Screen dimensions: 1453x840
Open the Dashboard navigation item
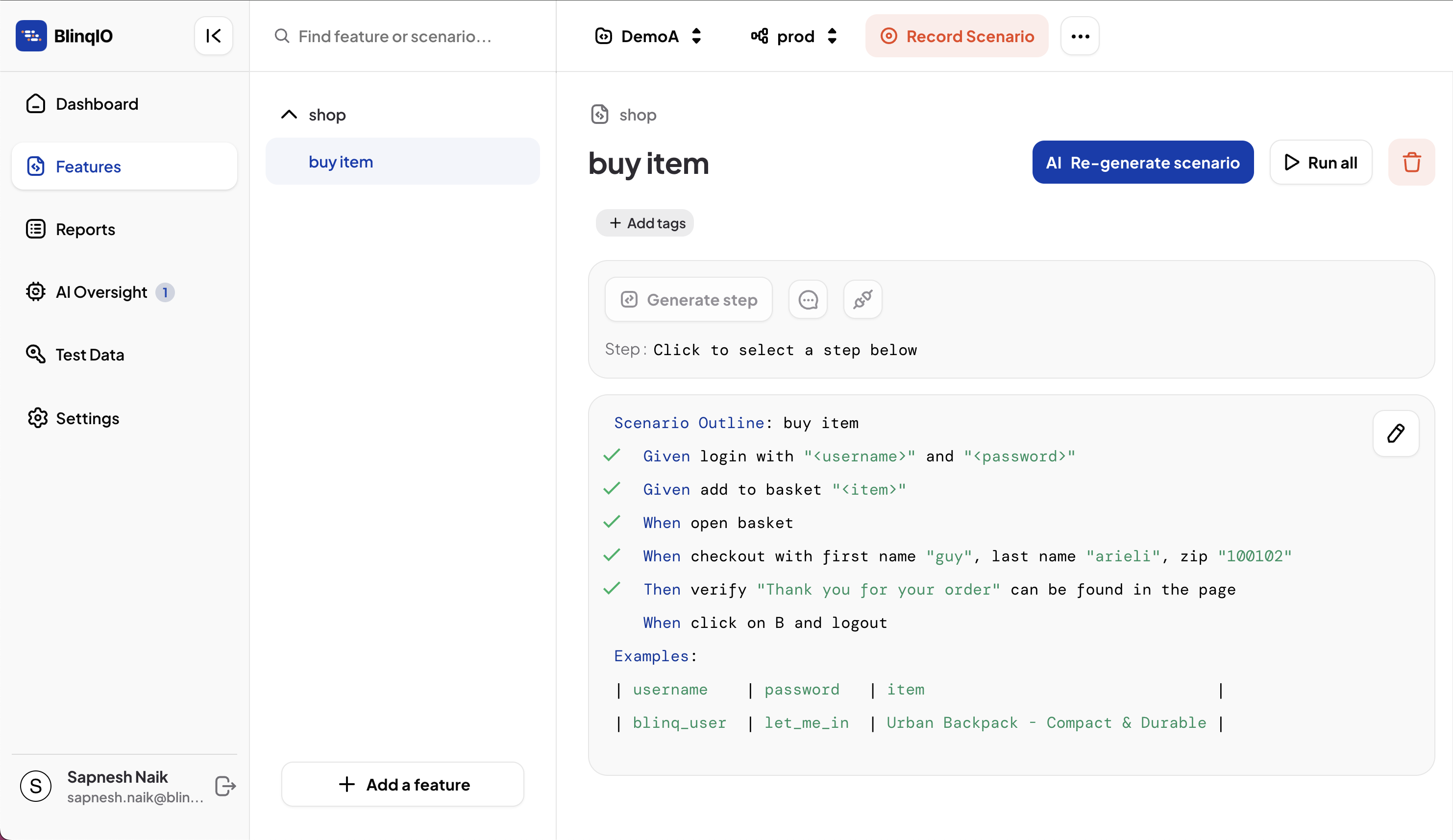point(98,103)
